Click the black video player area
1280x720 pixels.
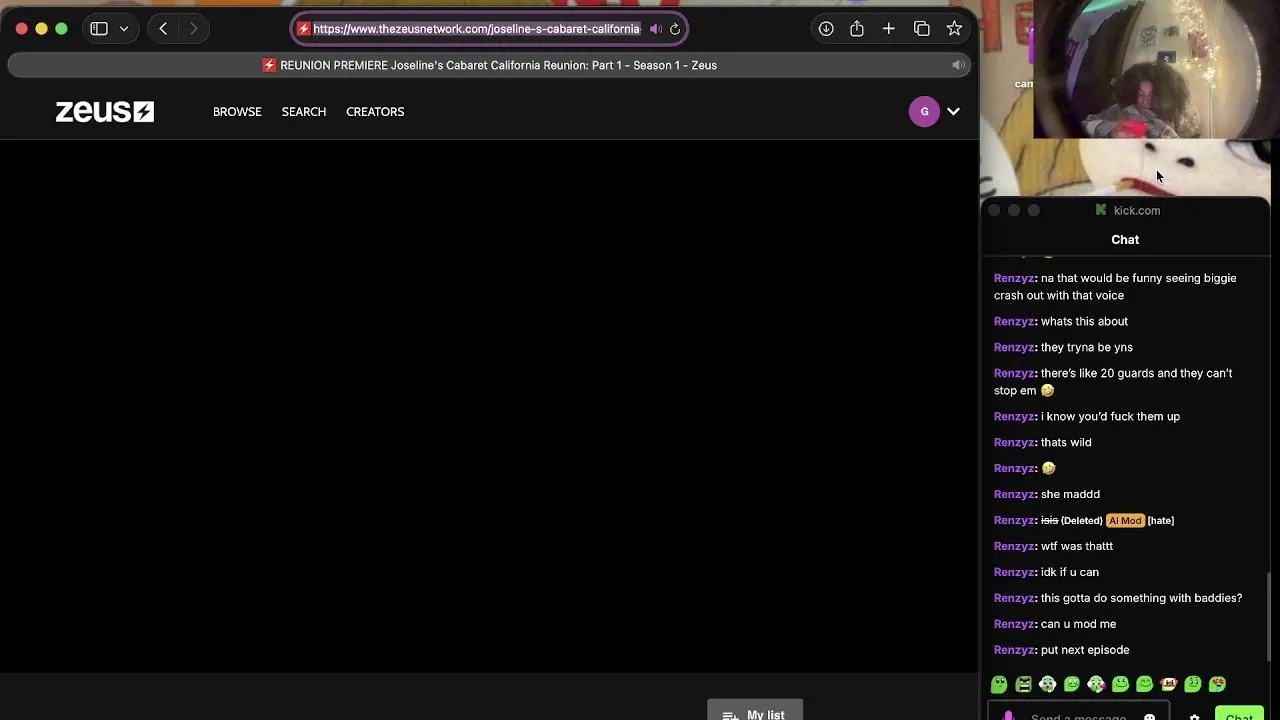(489, 406)
